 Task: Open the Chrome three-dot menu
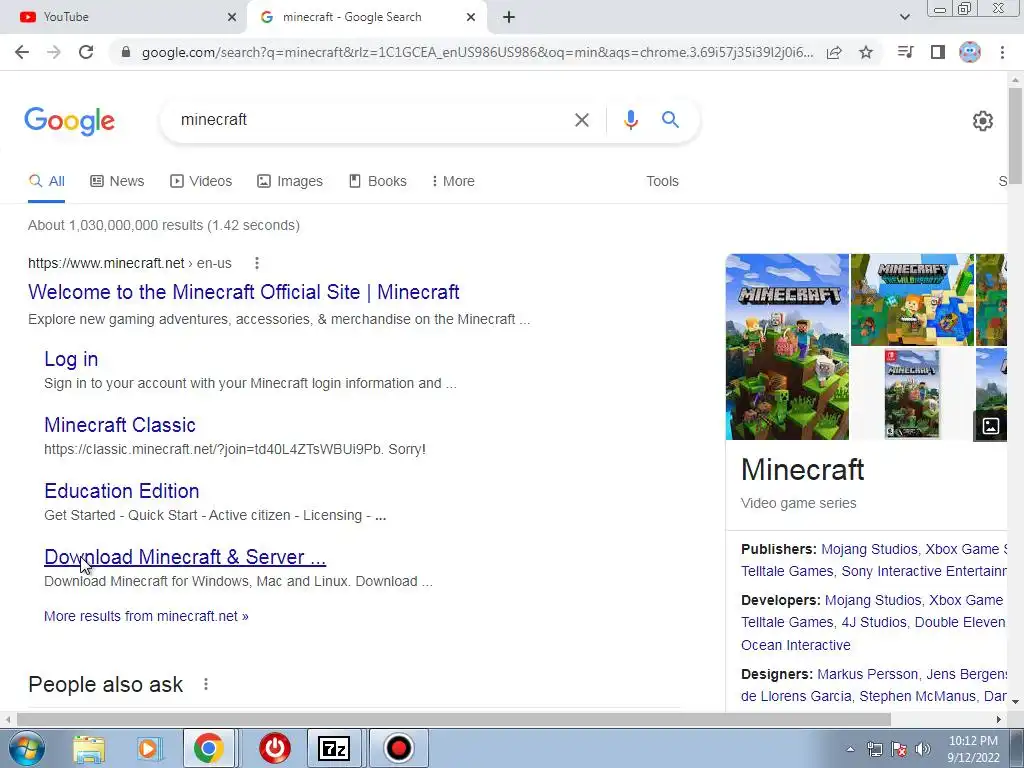[x=1002, y=52]
